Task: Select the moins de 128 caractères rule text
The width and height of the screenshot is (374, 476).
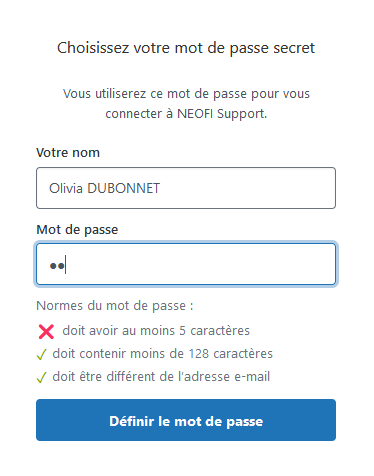Action: [x=162, y=354]
